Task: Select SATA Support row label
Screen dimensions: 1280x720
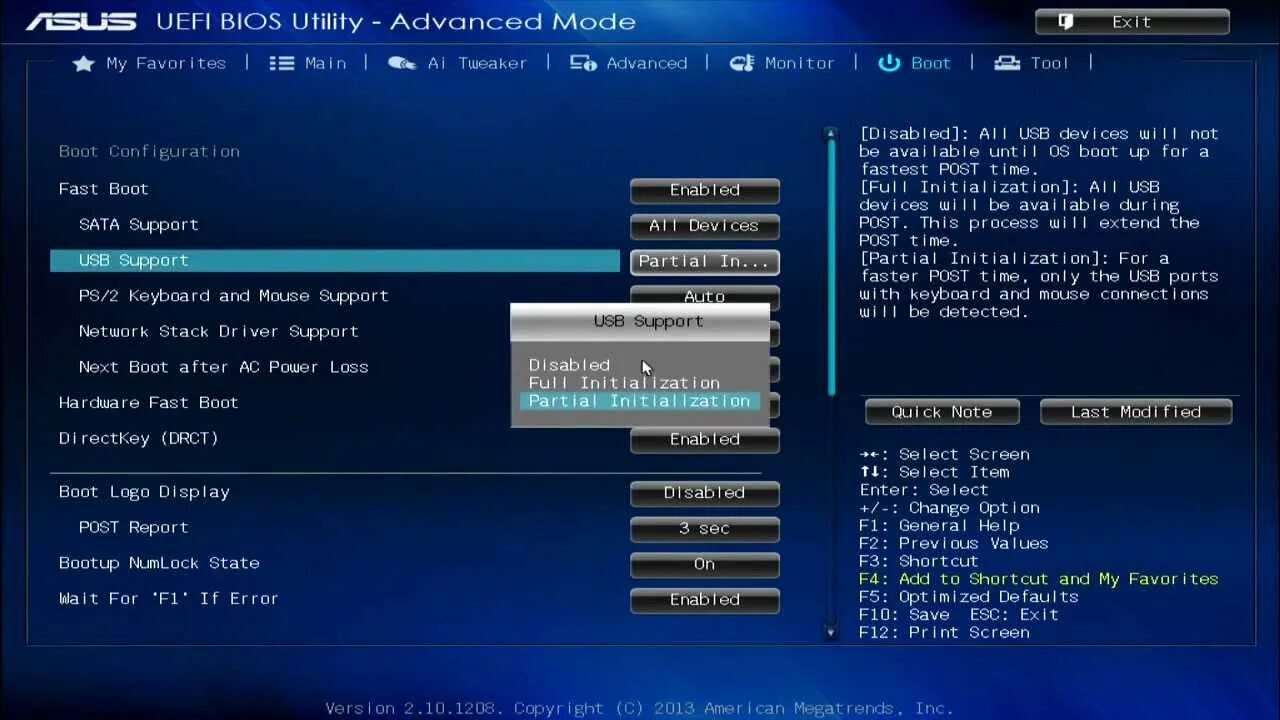Action: pyautogui.click(x=139, y=225)
